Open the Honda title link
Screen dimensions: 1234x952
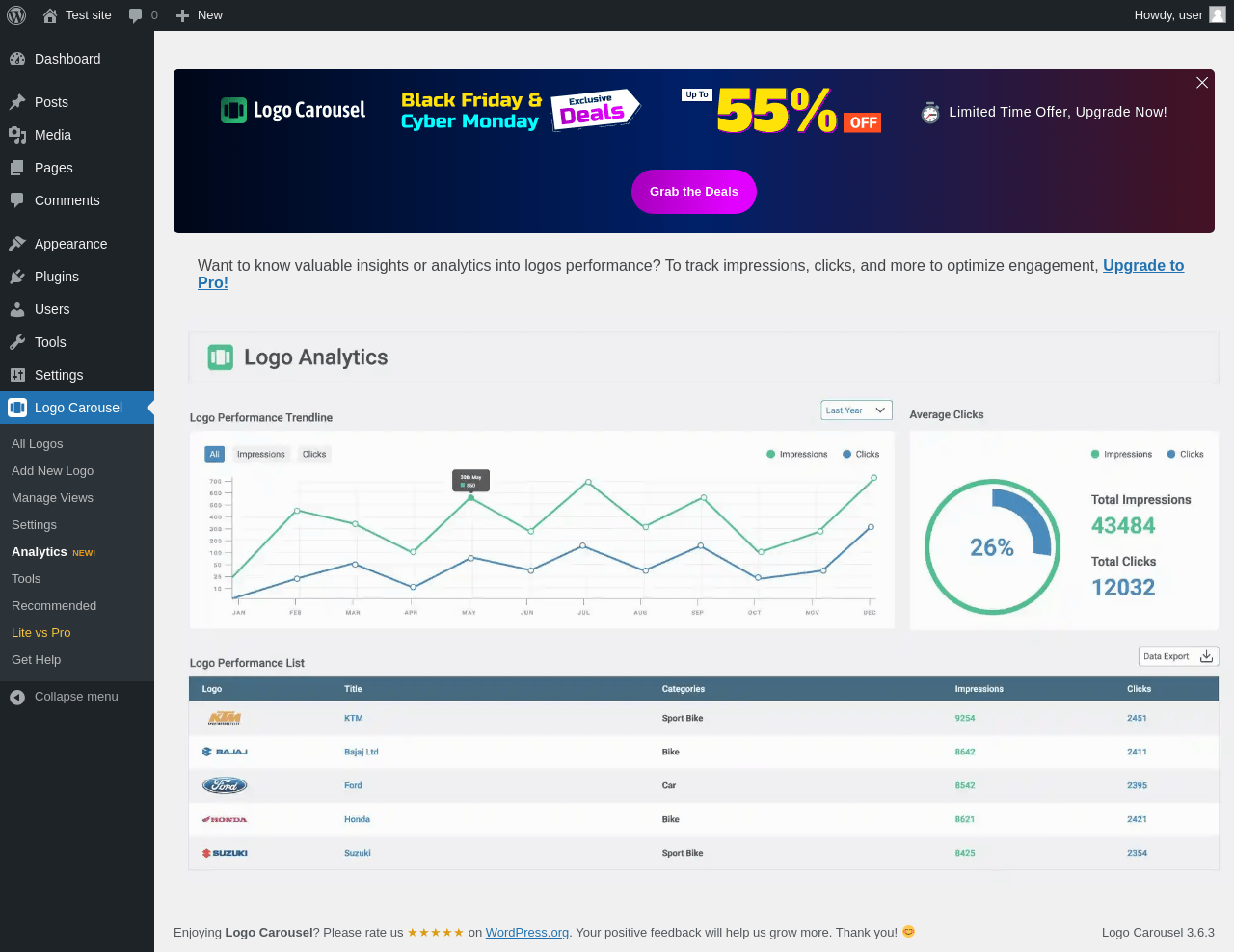358,819
